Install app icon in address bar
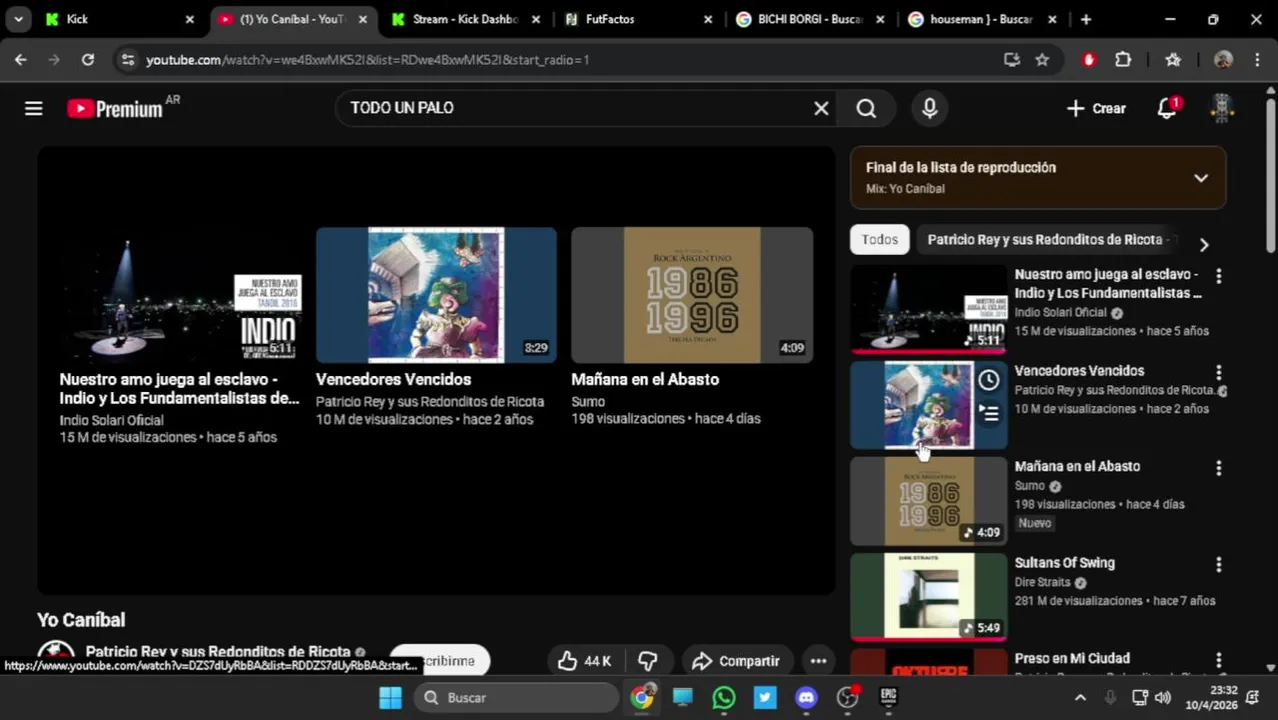The width and height of the screenshot is (1278, 720). pos(1012,60)
